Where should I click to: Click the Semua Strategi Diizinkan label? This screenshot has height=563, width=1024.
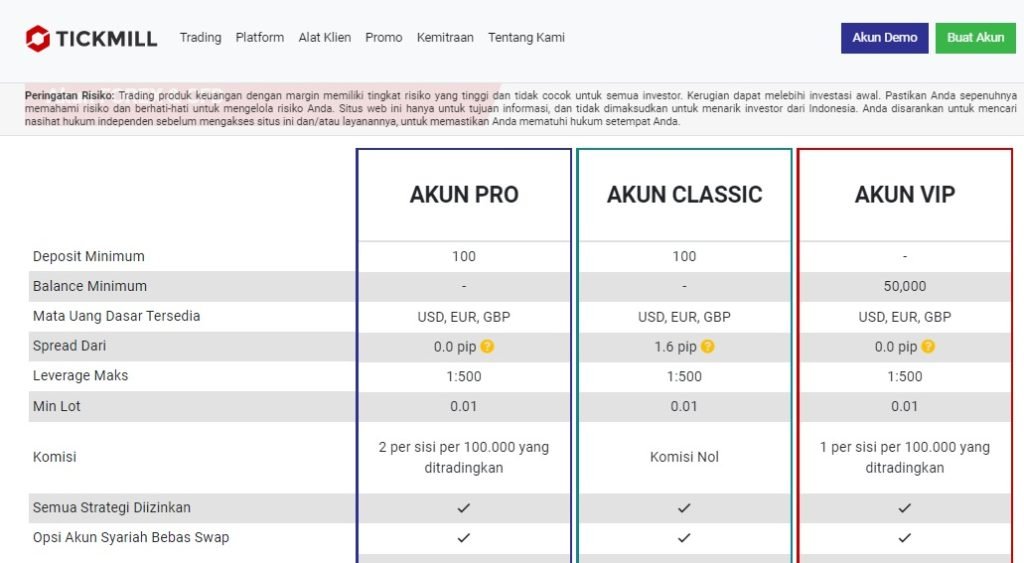112,507
